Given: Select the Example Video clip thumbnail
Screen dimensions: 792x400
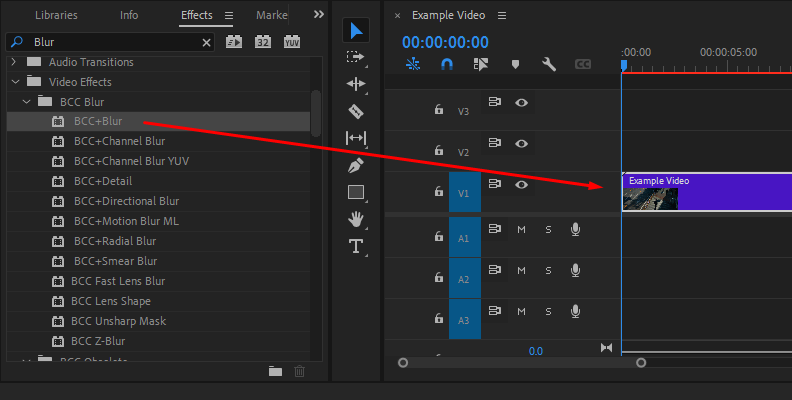Looking at the screenshot, I should tap(650, 198).
